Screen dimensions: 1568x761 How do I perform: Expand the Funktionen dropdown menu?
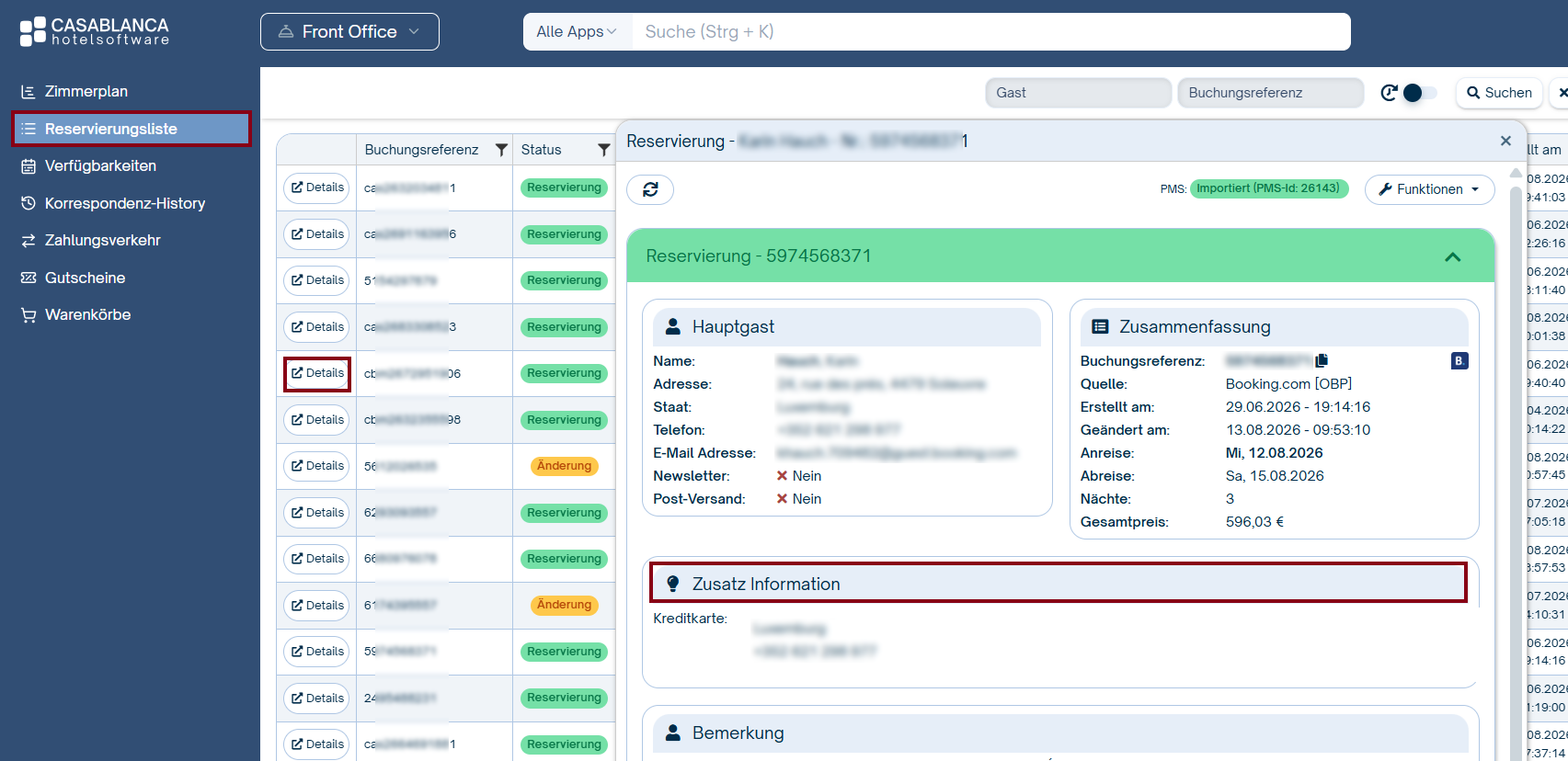coord(1429,189)
